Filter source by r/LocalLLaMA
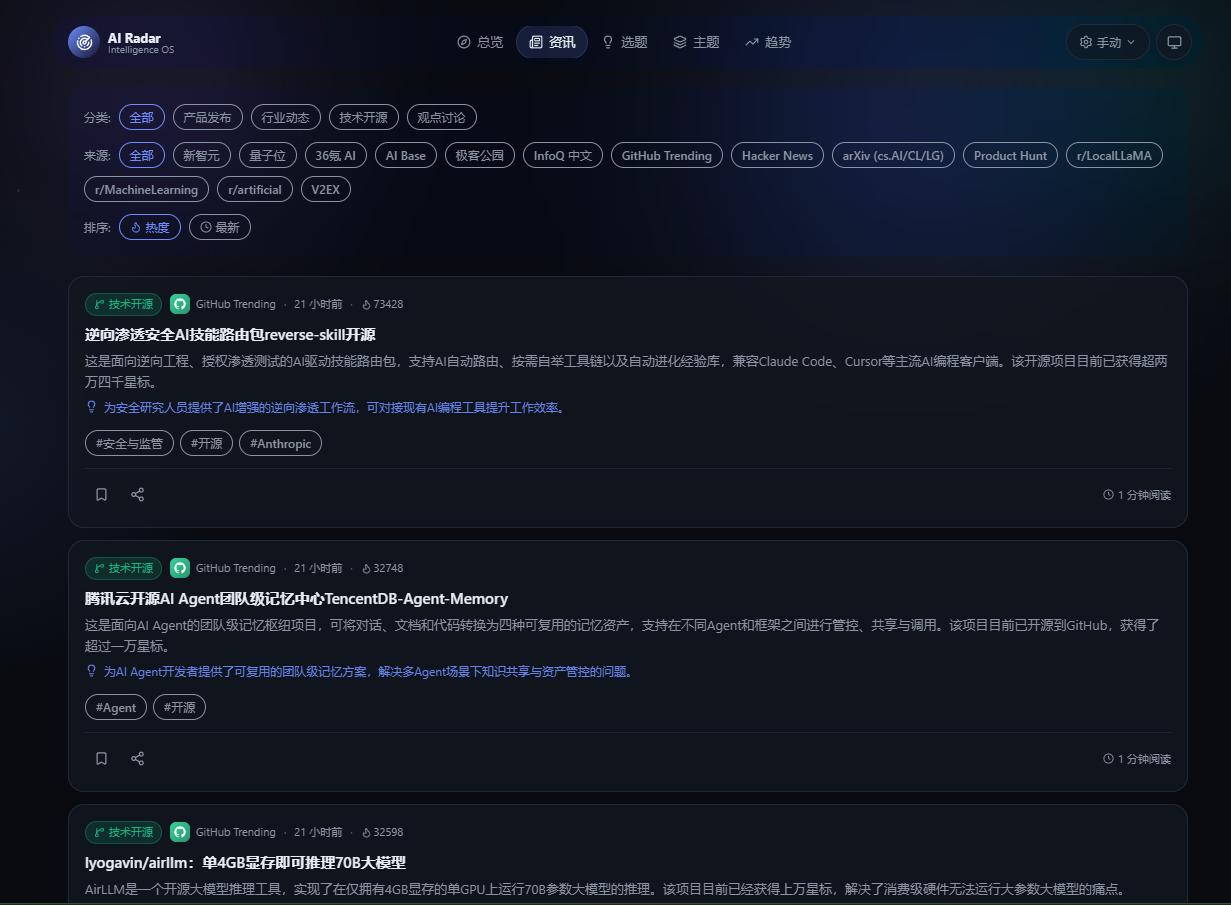Screen dimensions: 1231x905 (x=1114, y=155)
